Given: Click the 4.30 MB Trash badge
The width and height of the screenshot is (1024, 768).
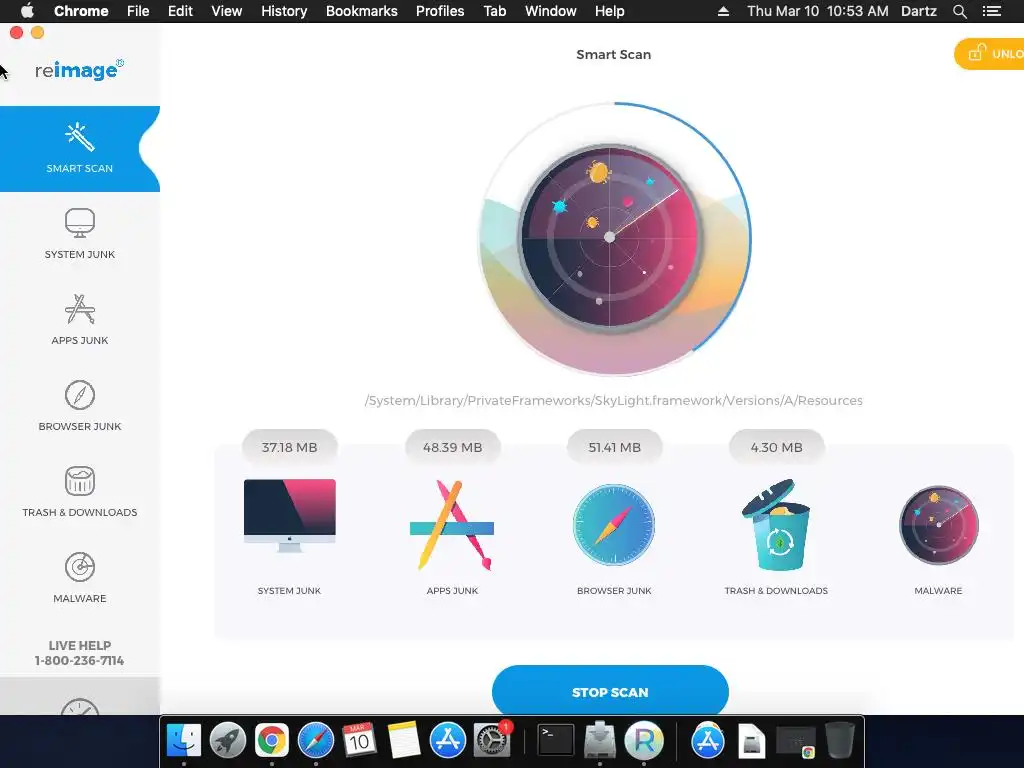Looking at the screenshot, I should pyautogui.click(x=776, y=447).
